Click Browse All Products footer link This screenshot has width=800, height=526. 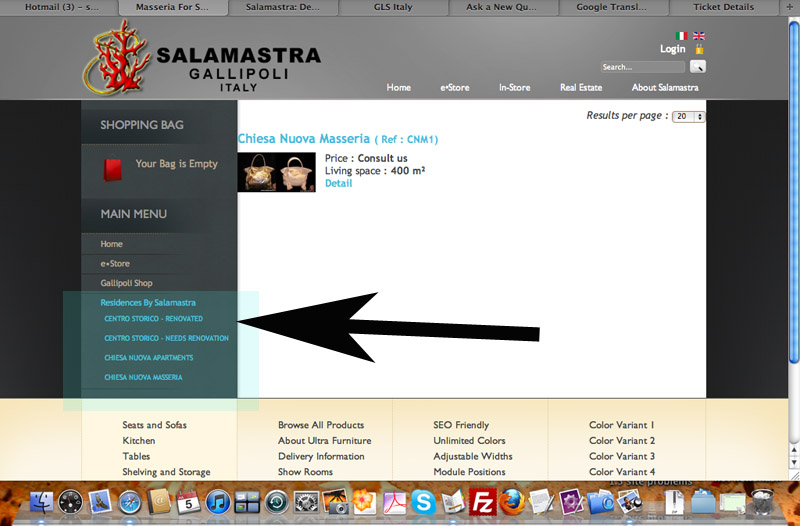(x=321, y=424)
